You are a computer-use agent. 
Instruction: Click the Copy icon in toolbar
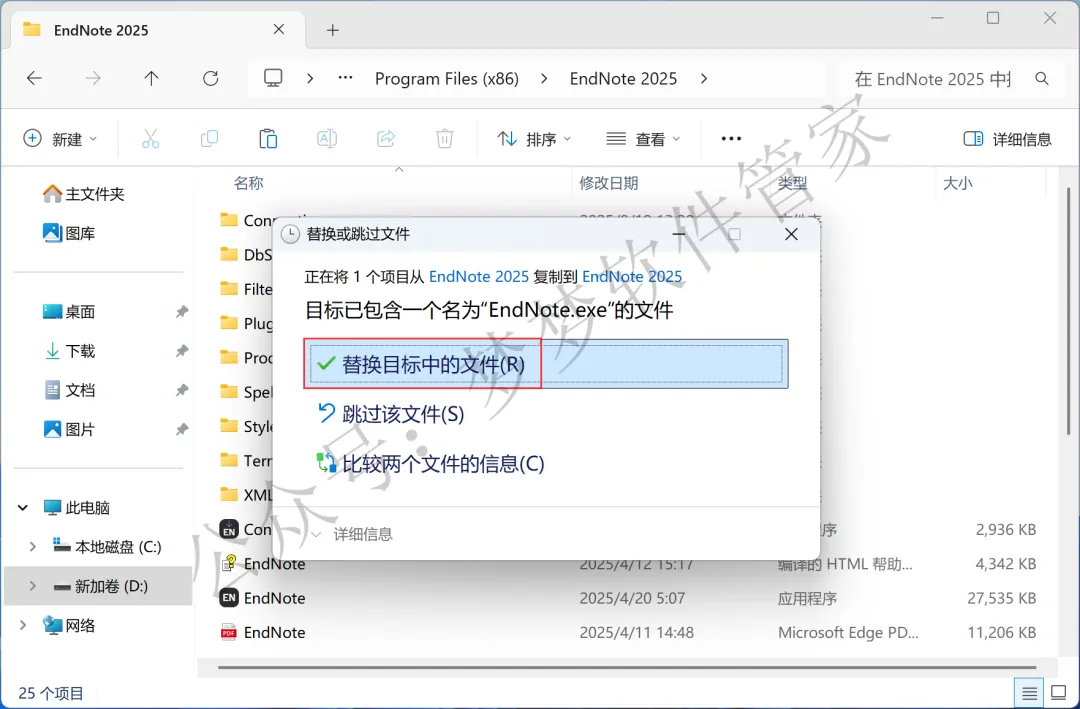[x=209, y=139]
